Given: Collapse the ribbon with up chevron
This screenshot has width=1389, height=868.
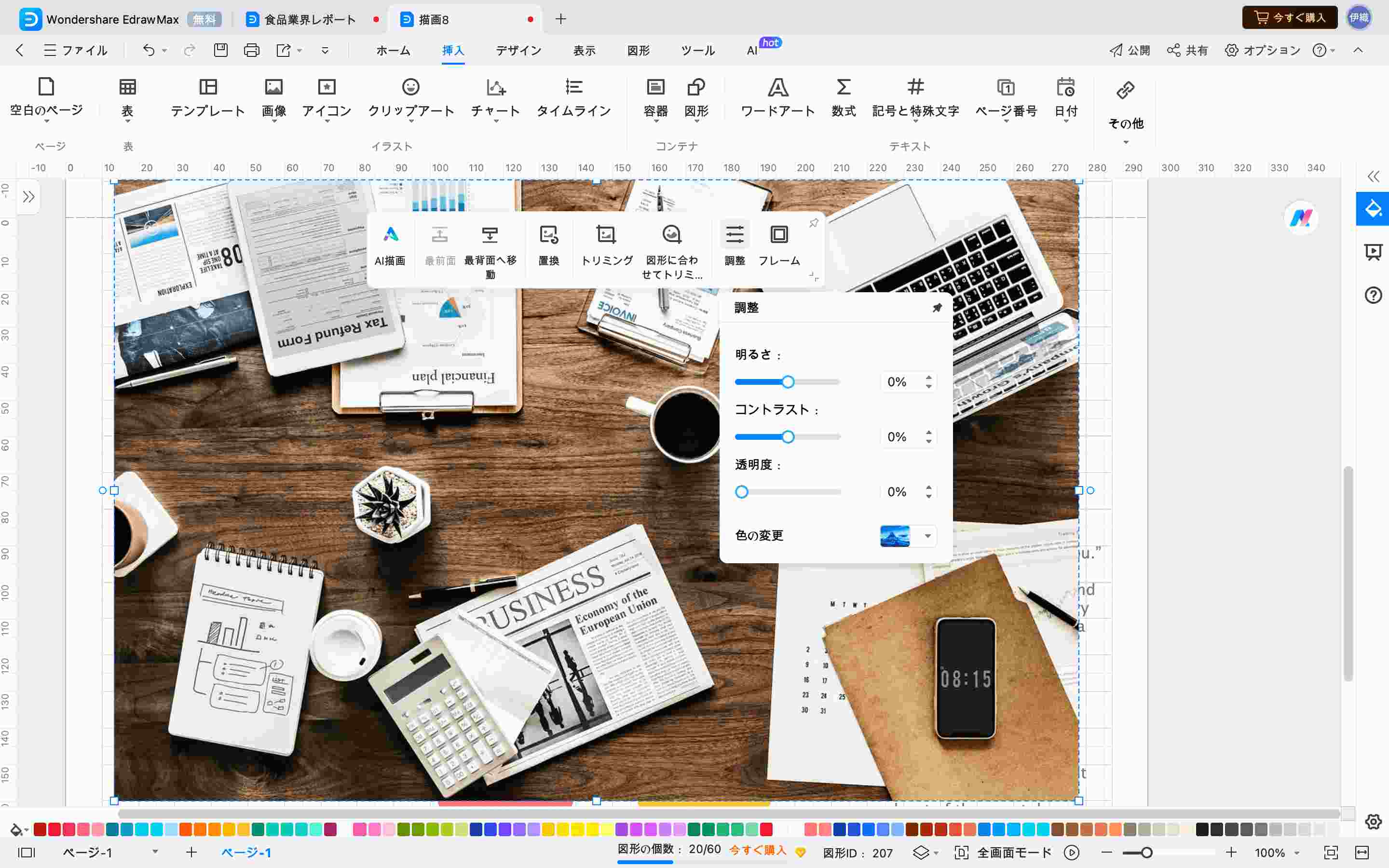Looking at the screenshot, I should pyautogui.click(x=1358, y=50).
